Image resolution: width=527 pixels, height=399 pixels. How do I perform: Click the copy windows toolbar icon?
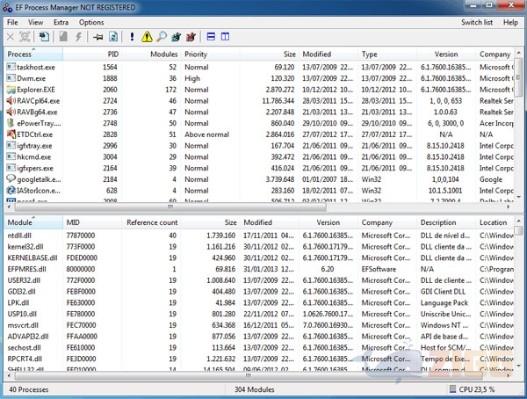[44, 37]
